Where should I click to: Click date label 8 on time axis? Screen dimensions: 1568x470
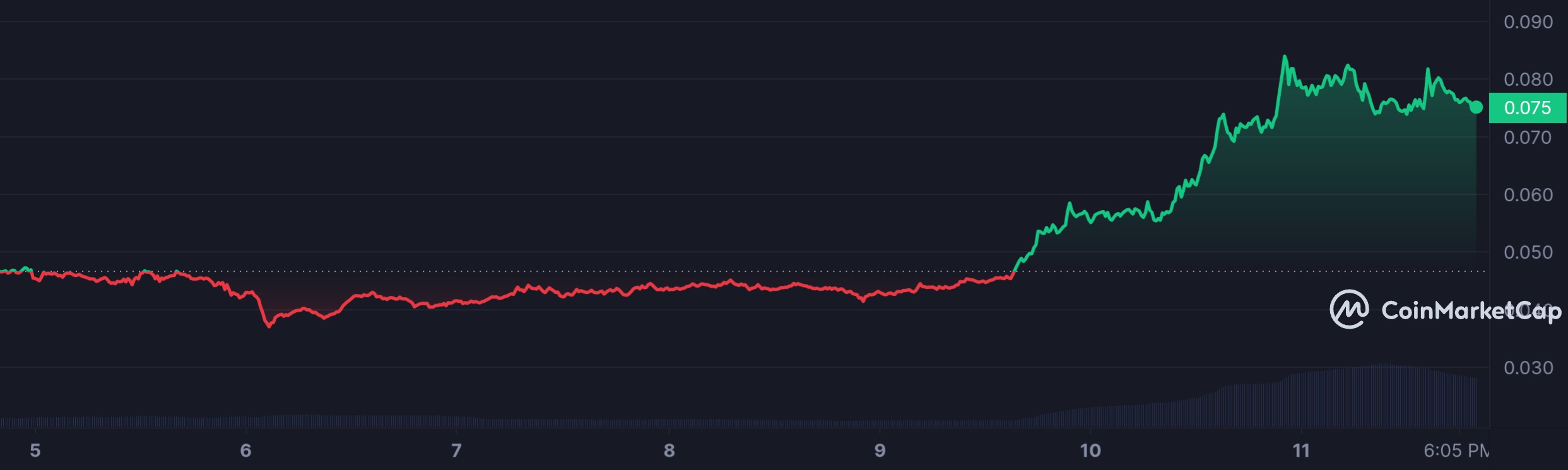tap(669, 450)
